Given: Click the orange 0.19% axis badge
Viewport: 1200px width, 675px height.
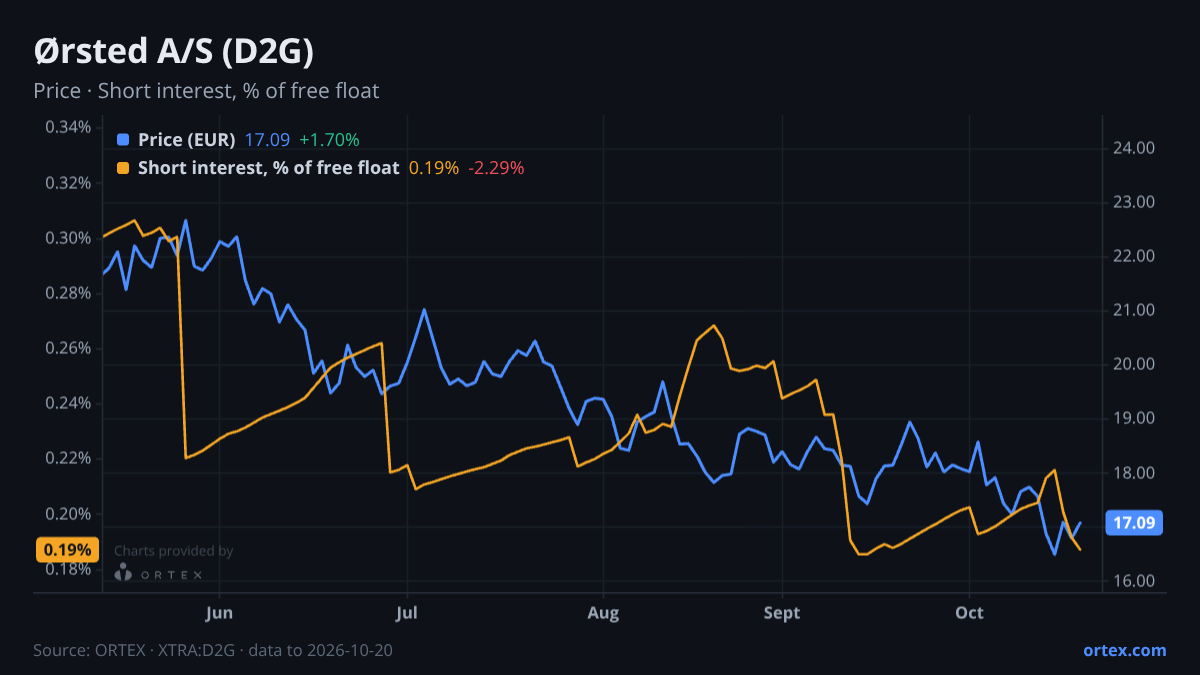Looking at the screenshot, I should tap(68, 550).
